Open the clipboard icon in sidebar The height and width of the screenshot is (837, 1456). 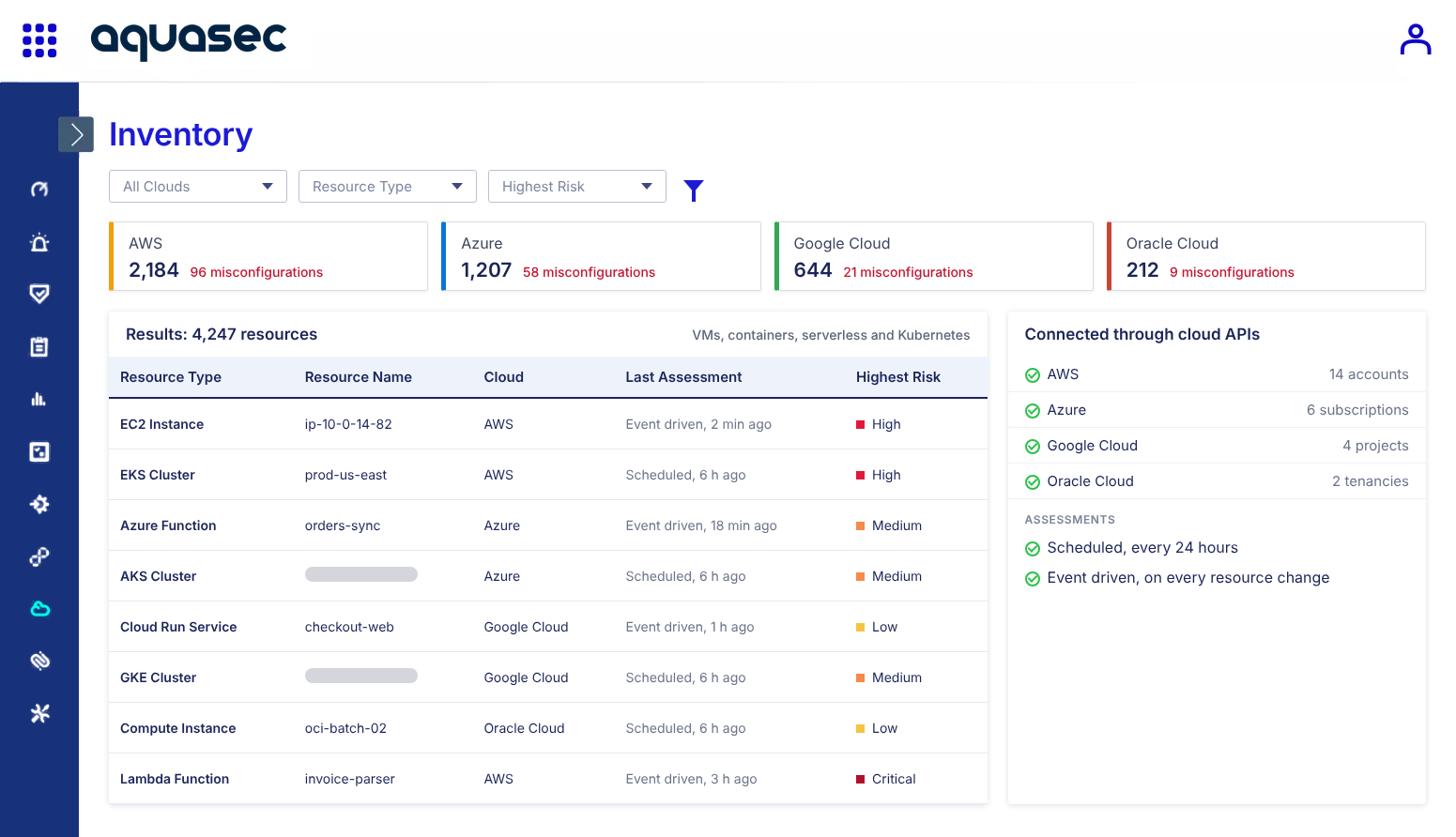point(39,346)
